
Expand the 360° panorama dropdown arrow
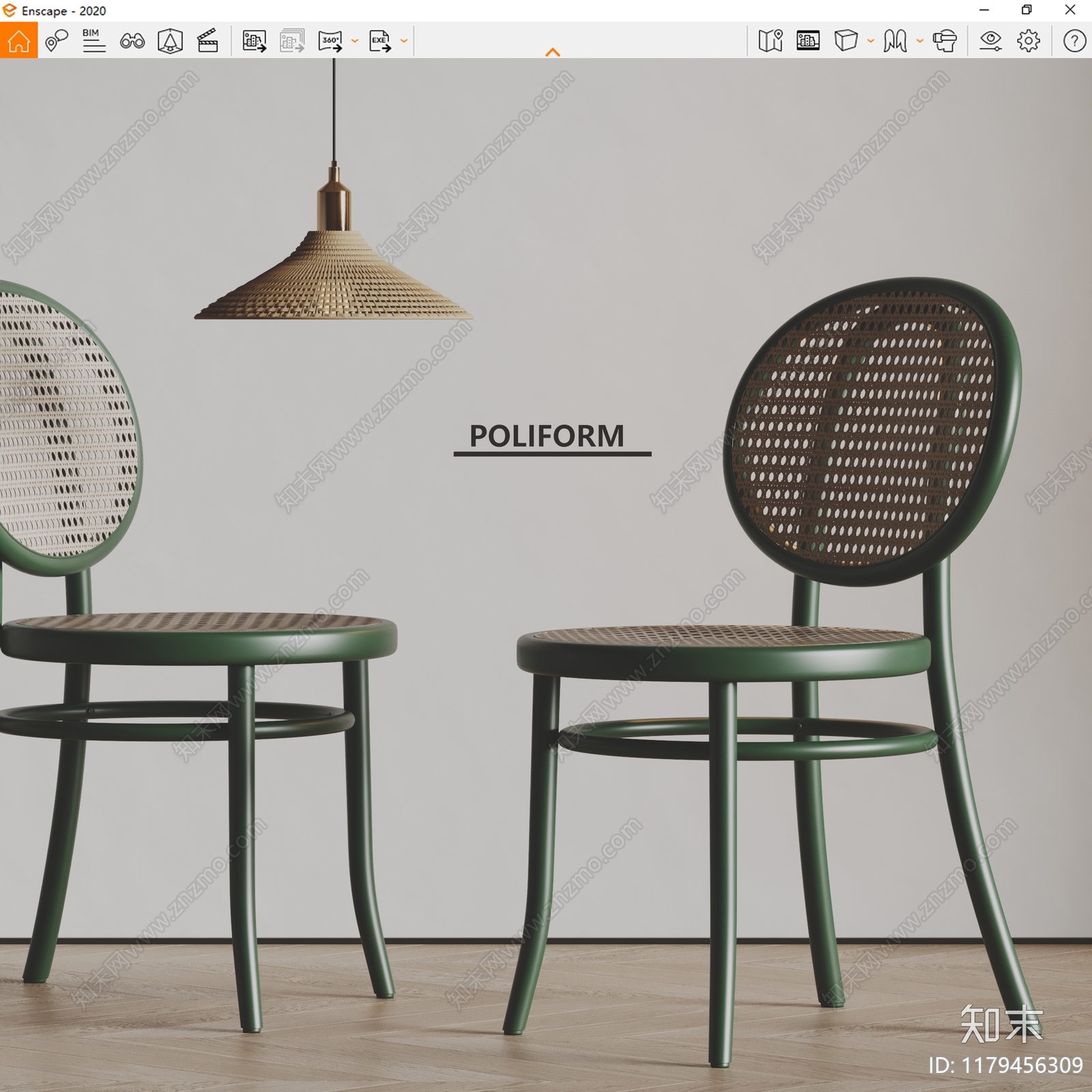pos(355,41)
